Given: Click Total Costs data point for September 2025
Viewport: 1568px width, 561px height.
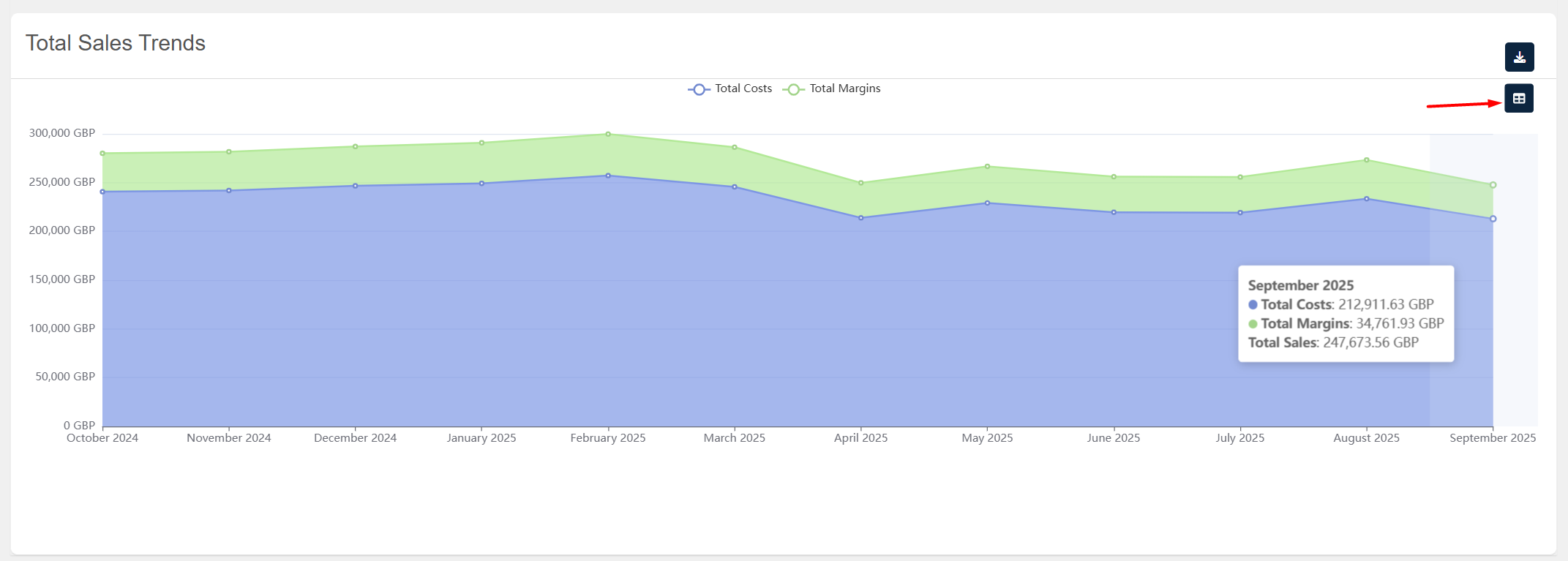Looking at the screenshot, I should point(1493,219).
